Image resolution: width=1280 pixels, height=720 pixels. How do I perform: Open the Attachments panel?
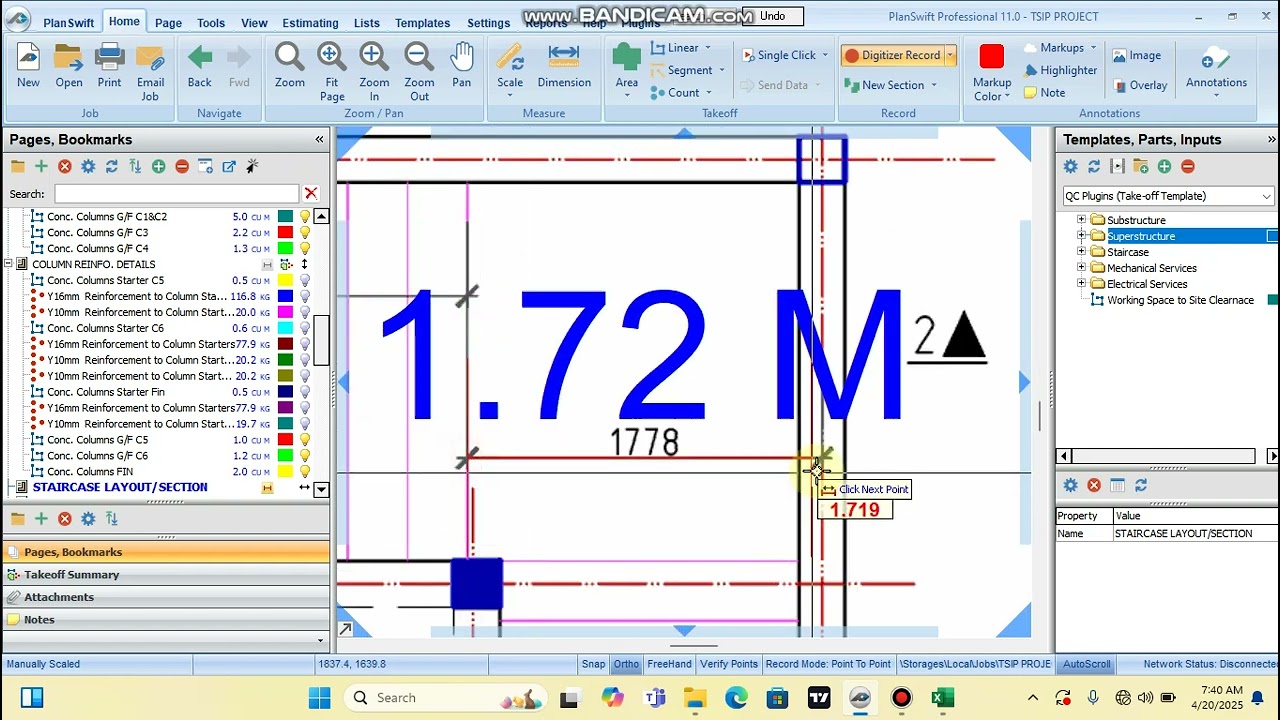click(166, 597)
